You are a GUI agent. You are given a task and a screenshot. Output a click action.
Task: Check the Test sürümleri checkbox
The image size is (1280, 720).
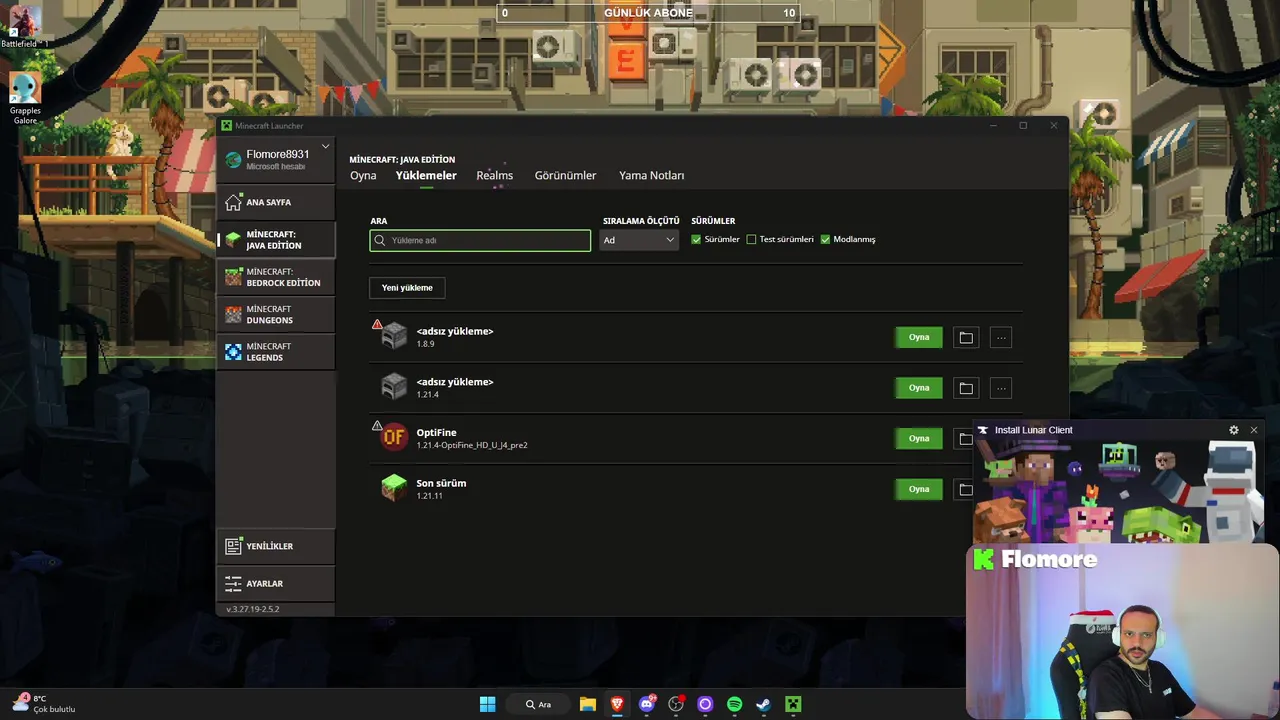point(751,239)
